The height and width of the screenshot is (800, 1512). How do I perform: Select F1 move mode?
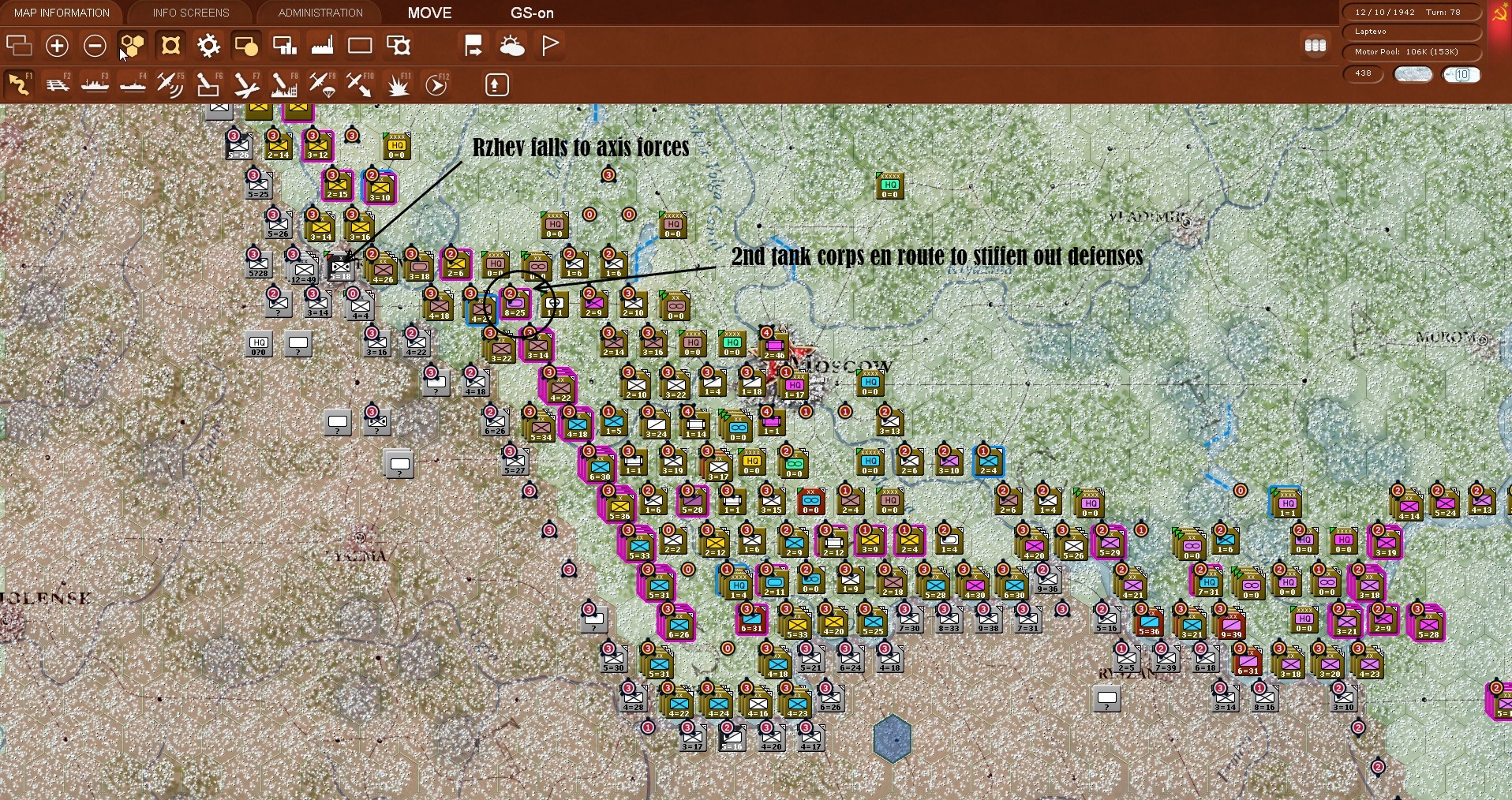19,84
